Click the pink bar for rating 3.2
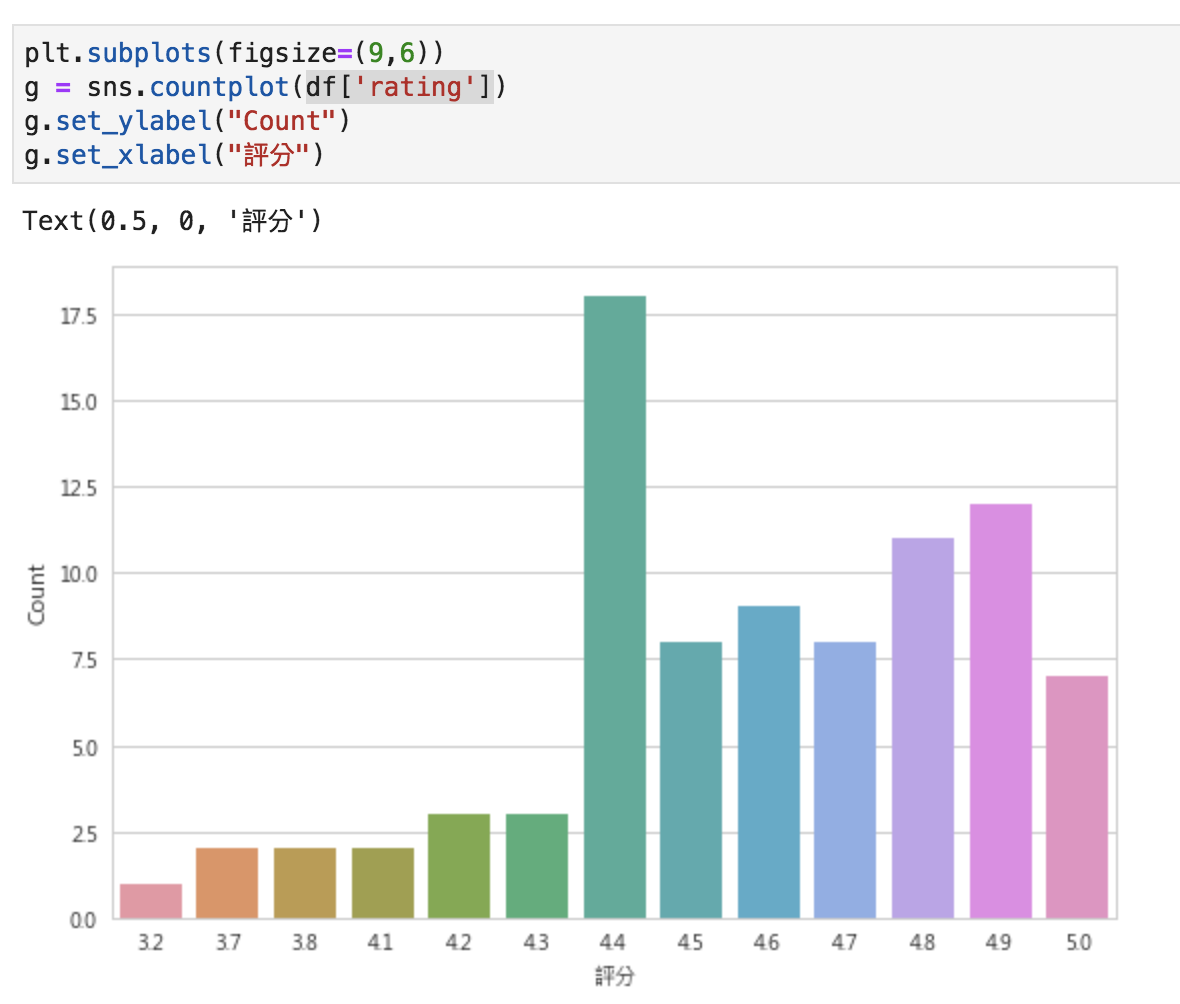Image resolution: width=1180 pixels, height=1004 pixels. pos(151,901)
